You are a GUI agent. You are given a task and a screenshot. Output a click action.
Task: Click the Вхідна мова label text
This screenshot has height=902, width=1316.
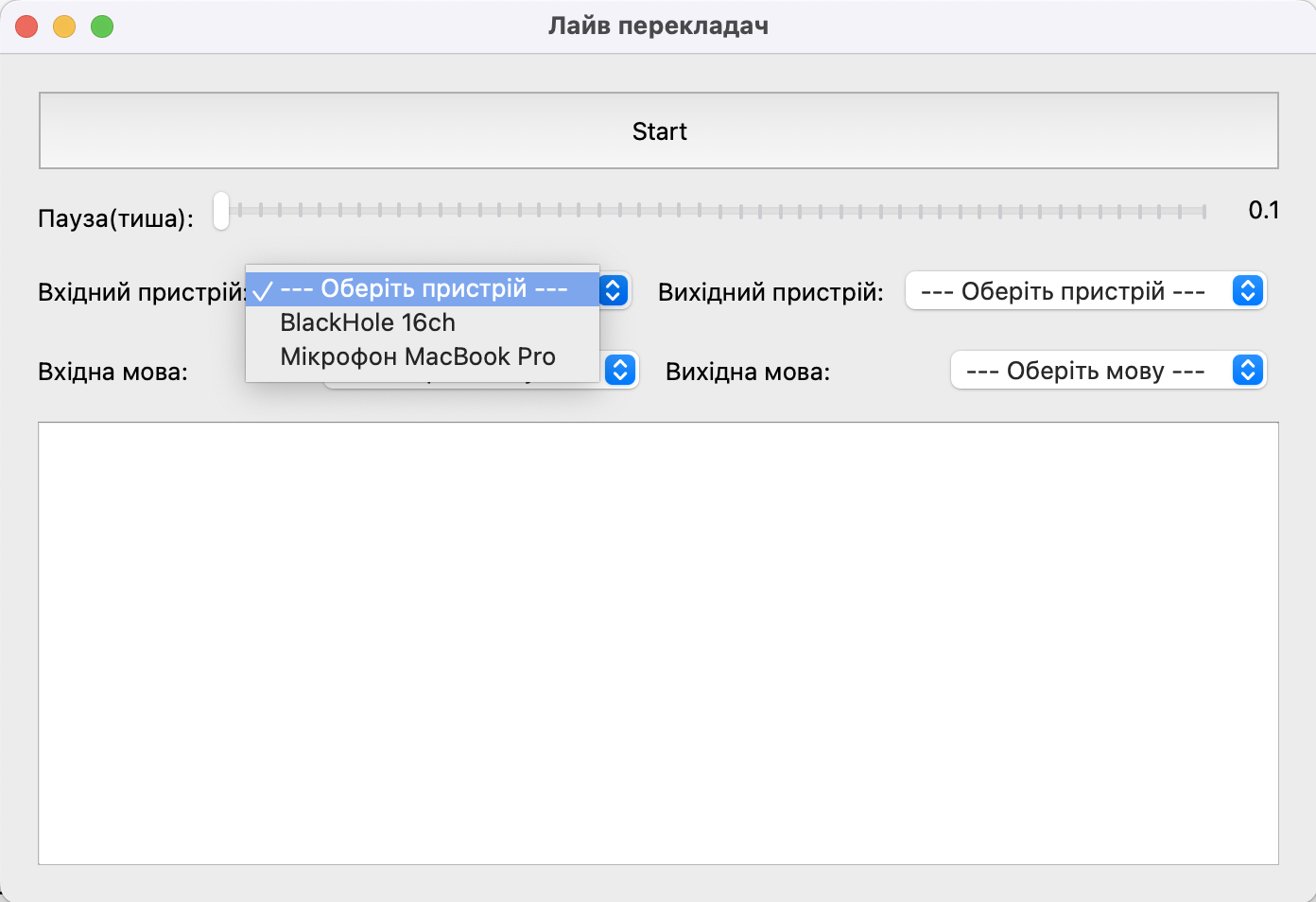coord(113,372)
